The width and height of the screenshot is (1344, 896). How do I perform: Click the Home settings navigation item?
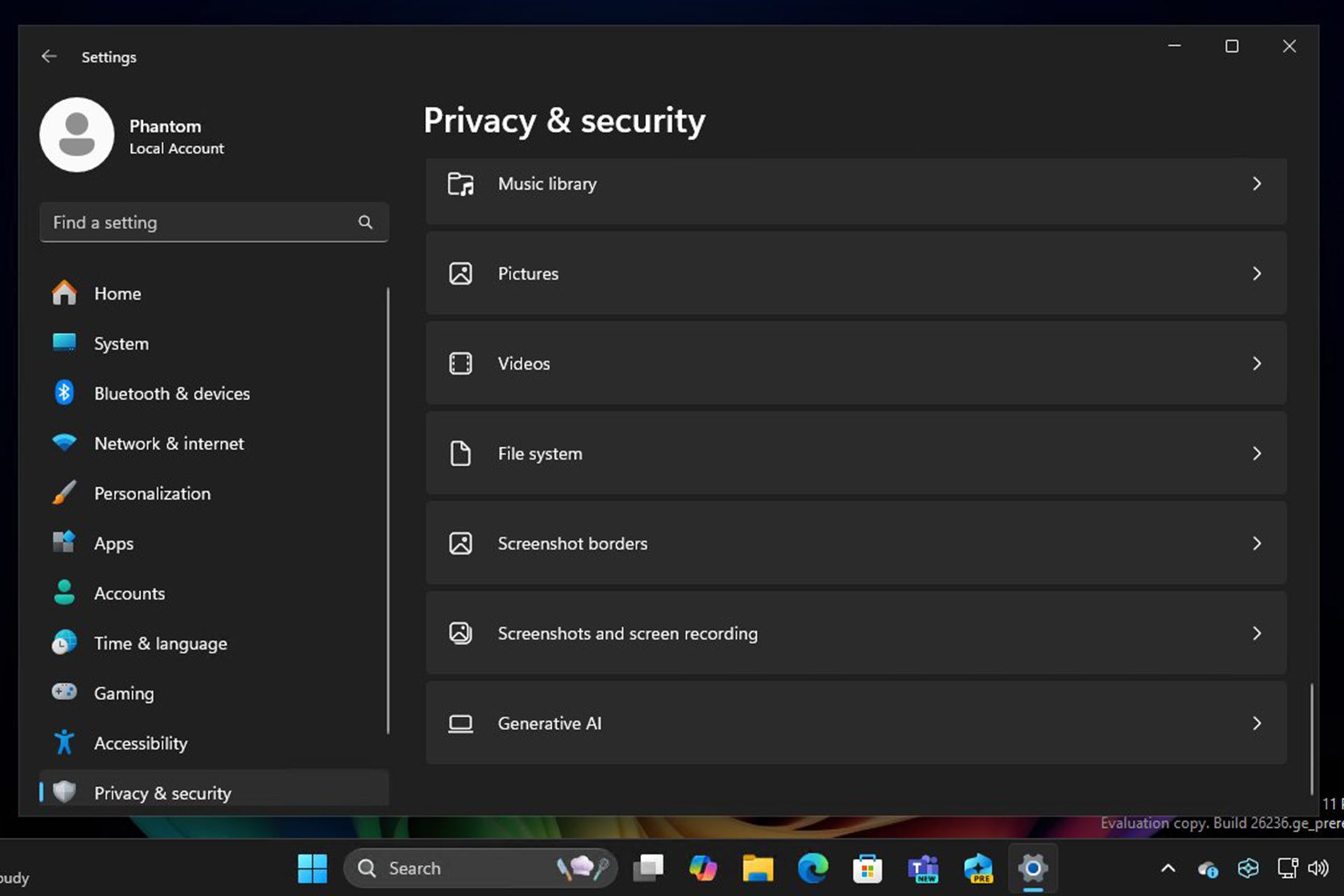[116, 293]
